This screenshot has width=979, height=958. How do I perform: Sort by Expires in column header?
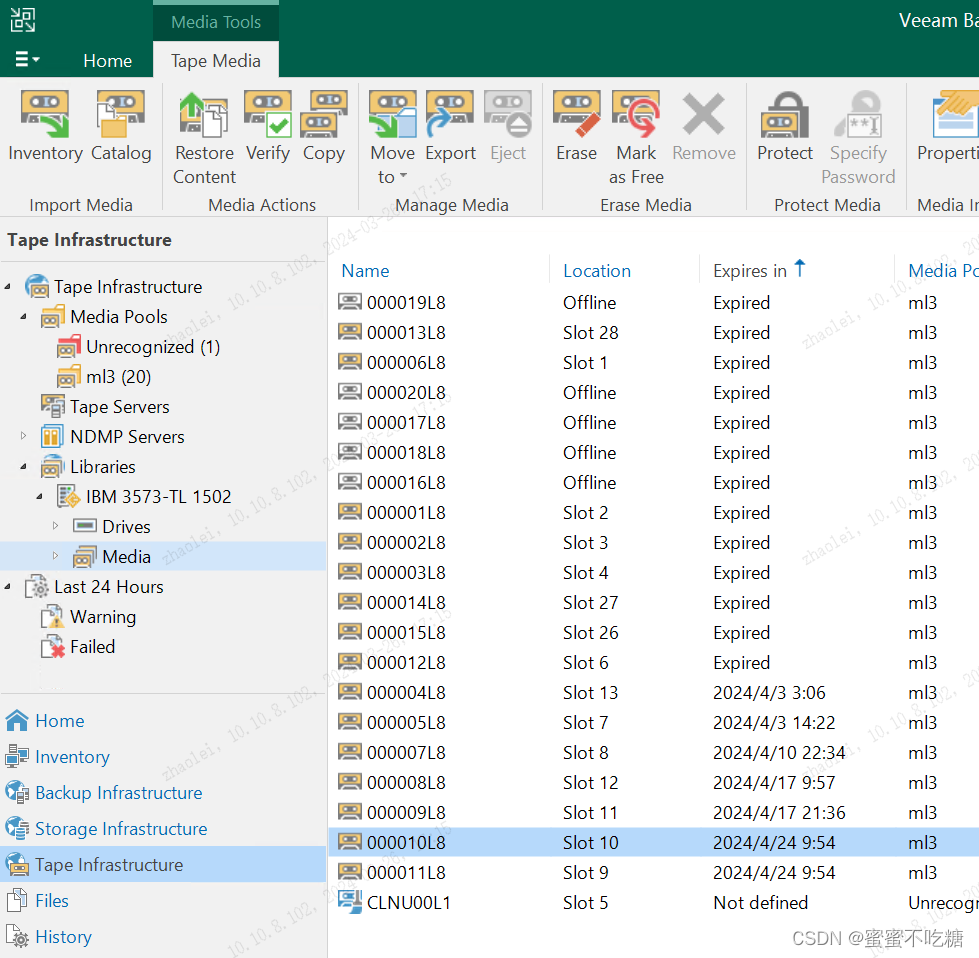[x=749, y=270]
